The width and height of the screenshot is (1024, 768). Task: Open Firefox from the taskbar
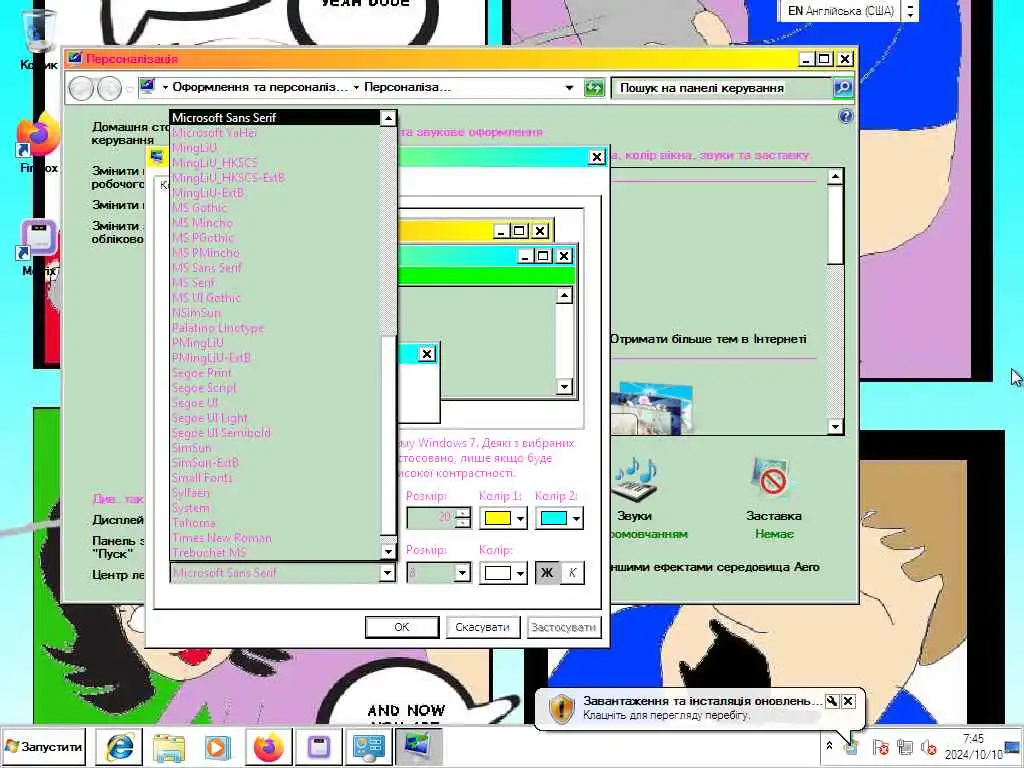(x=268, y=746)
